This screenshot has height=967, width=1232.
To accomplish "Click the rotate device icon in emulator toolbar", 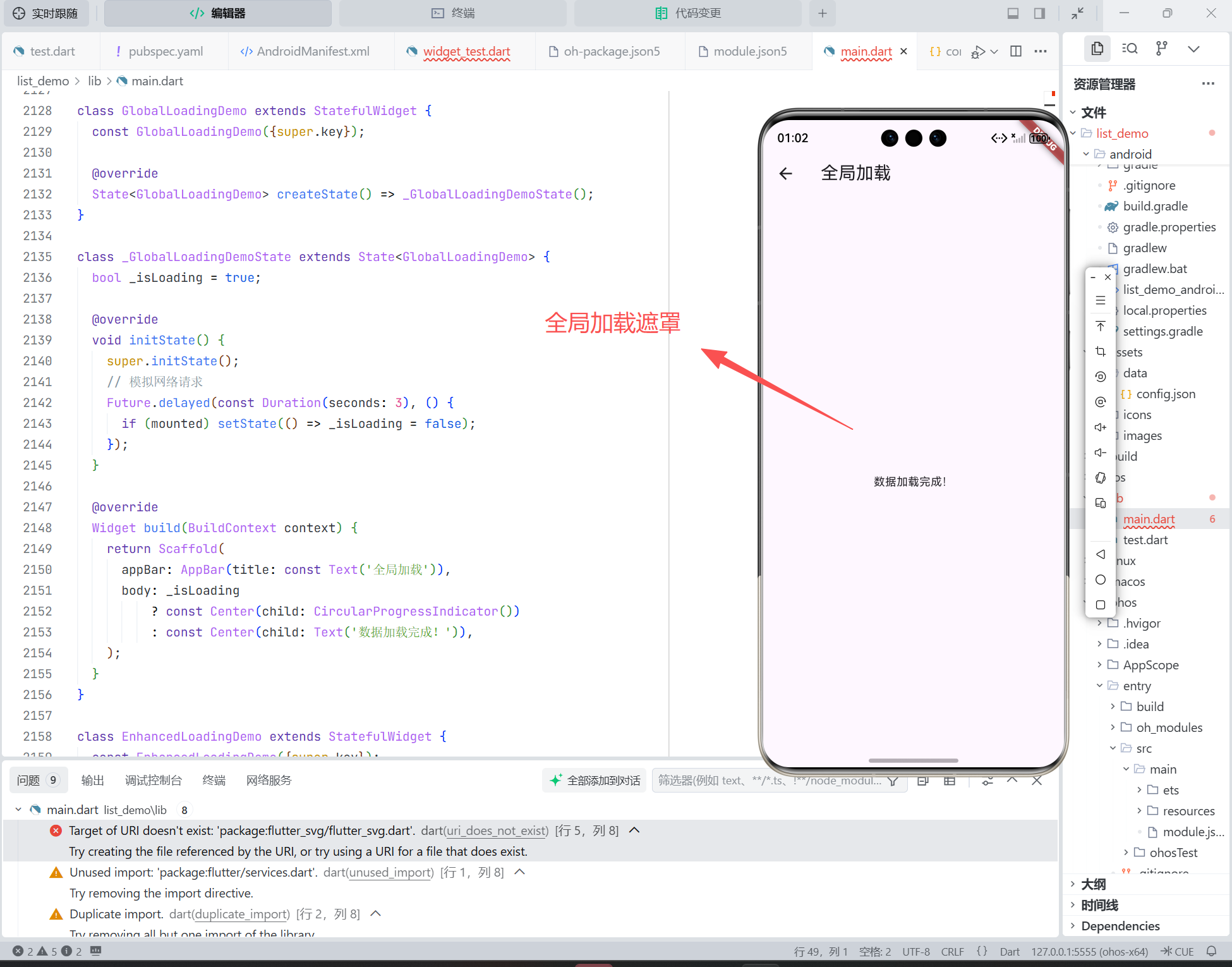I will (1101, 478).
